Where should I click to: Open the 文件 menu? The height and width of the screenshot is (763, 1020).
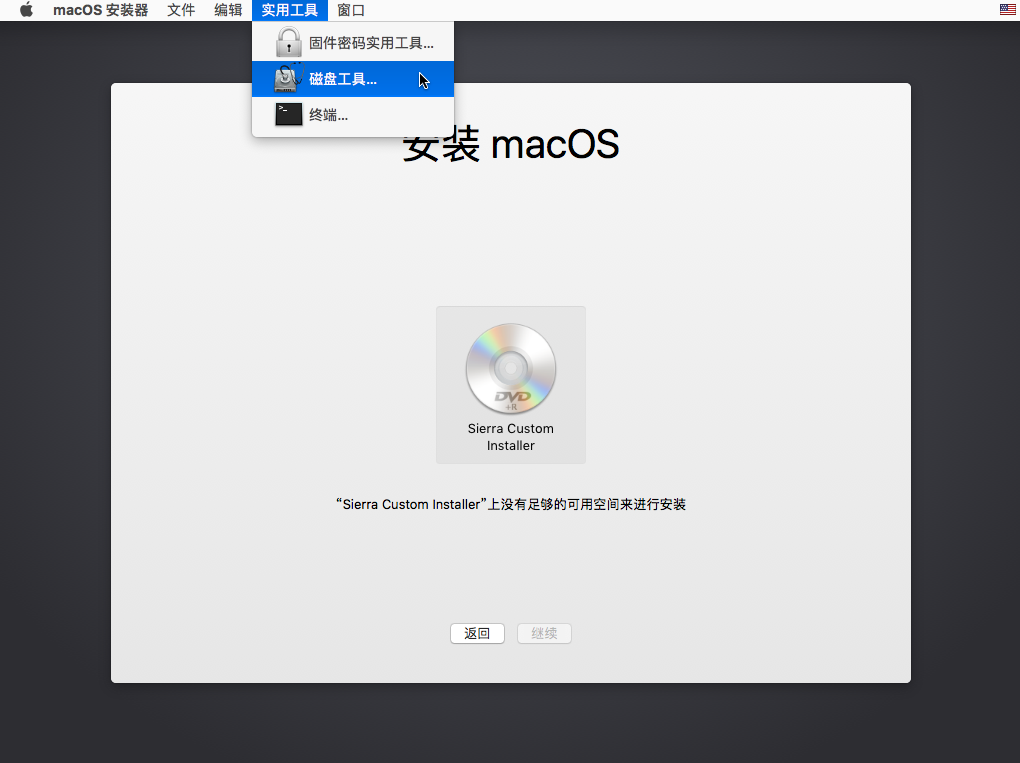click(181, 10)
